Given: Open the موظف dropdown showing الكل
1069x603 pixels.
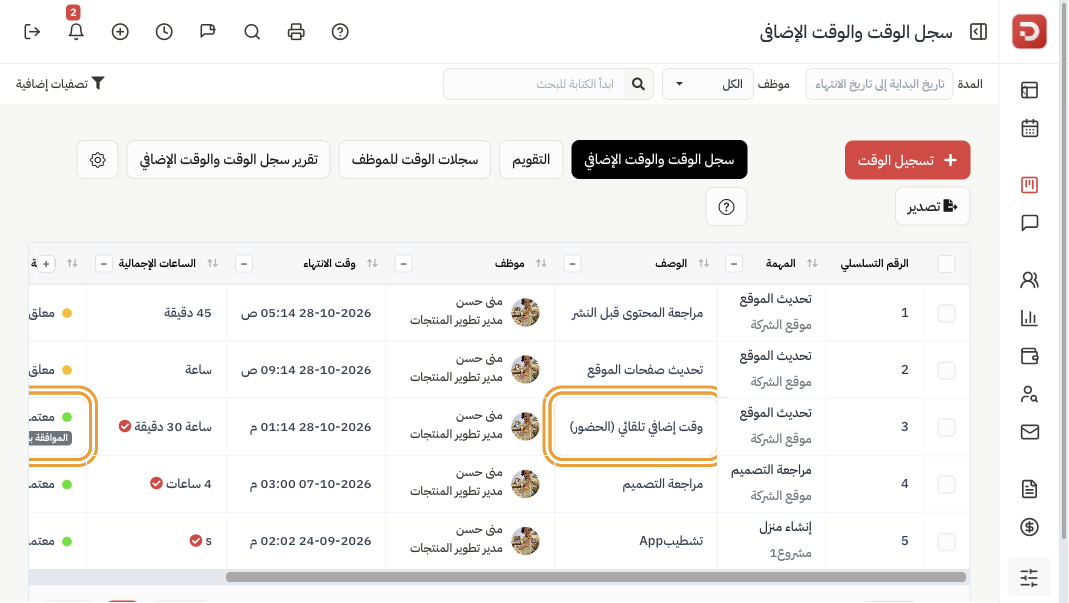Looking at the screenshot, I should pyautogui.click(x=708, y=84).
